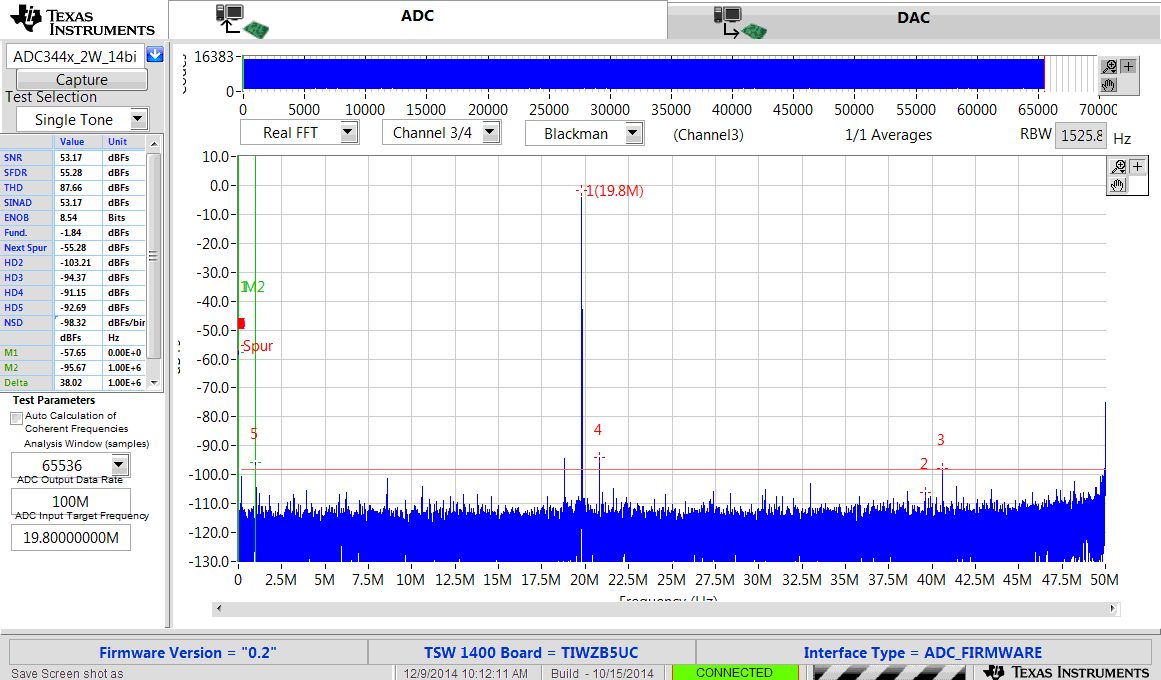Click the ADC Output Data Rate field
Viewport: 1161px width, 680px height.
point(71,501)
